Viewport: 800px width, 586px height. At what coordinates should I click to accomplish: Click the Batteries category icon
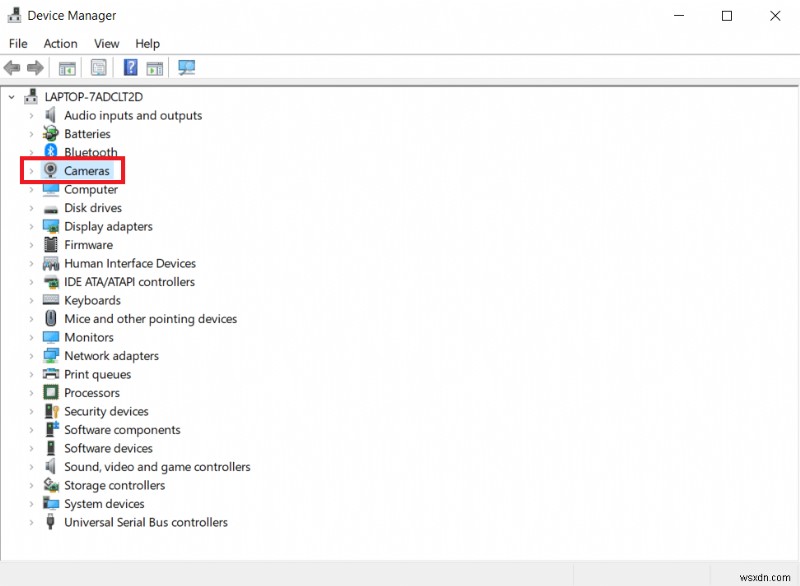50,133
